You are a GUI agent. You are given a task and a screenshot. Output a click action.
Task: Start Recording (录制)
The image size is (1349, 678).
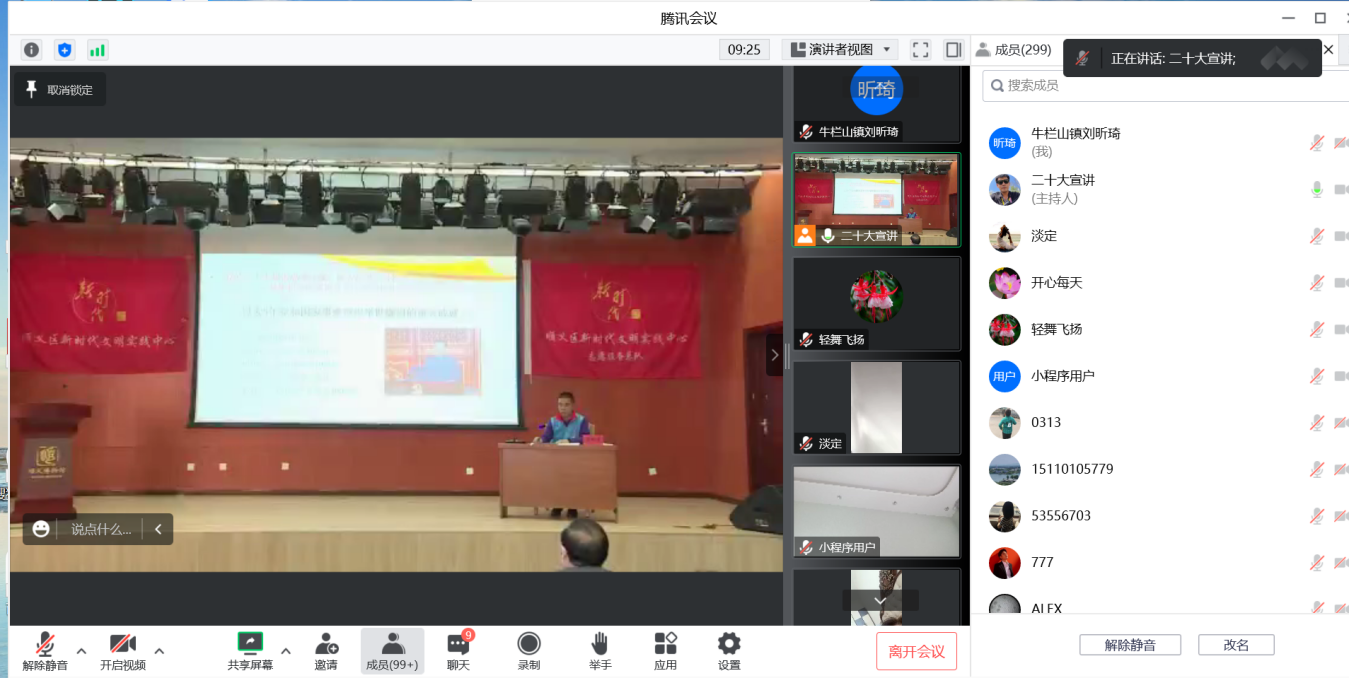pyautogui.click(x=529, y=651)
